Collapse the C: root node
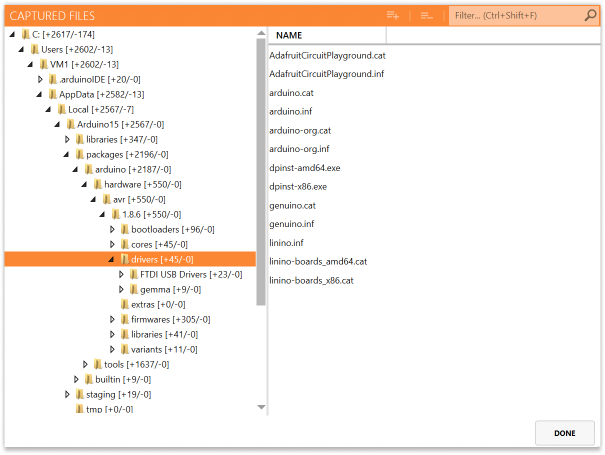The height and width of the screenshot is (455, 605). point(12,34)
